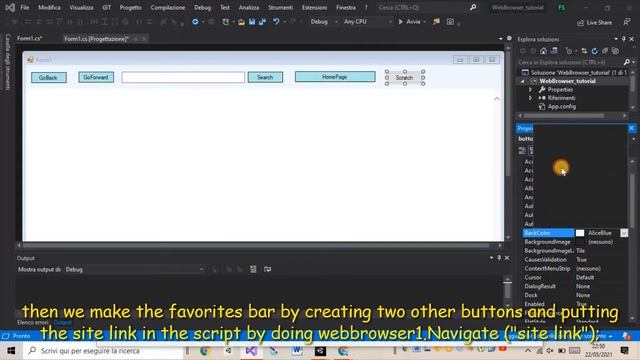The height and width of the screenshot is (360, 640).
Task: Click the New Project icon in toolbar
Action: click(x=226, y=22)
